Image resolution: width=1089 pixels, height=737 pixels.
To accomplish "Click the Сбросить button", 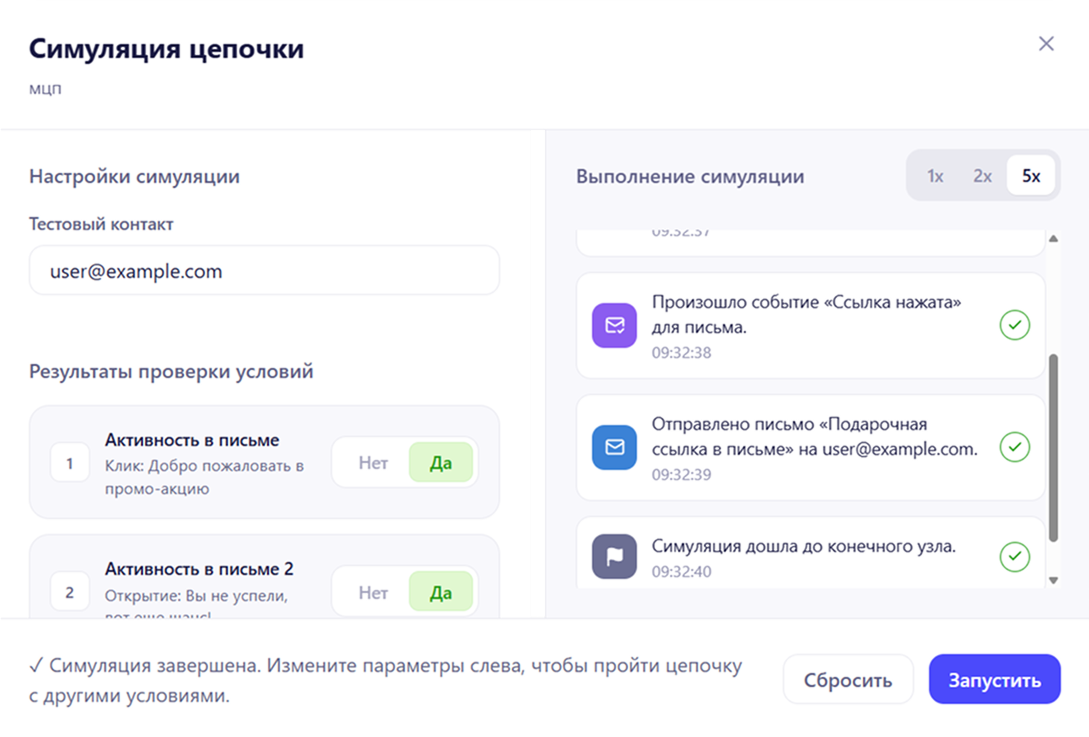I will tap(848, 679).
